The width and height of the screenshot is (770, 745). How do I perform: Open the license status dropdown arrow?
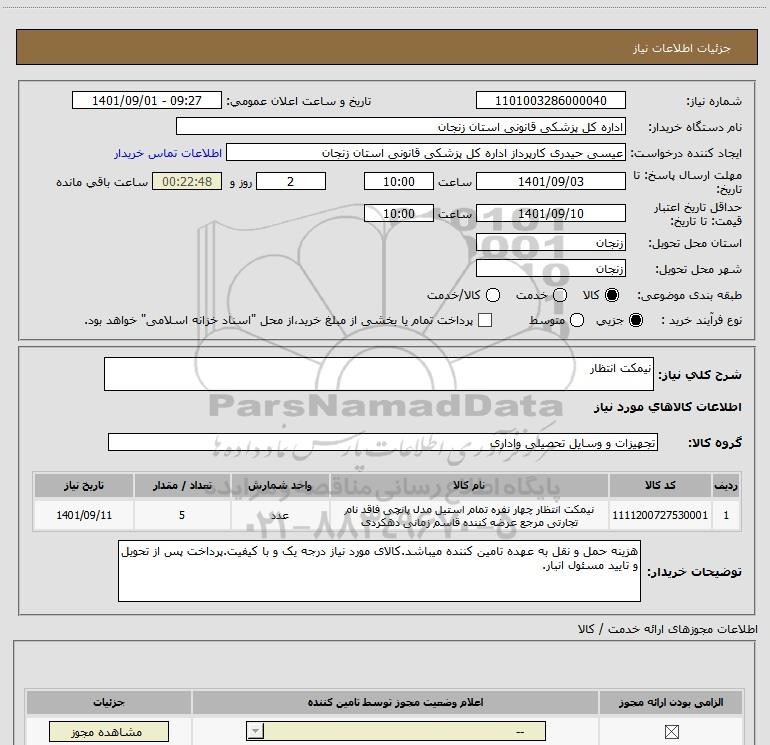tap(255, 731)
